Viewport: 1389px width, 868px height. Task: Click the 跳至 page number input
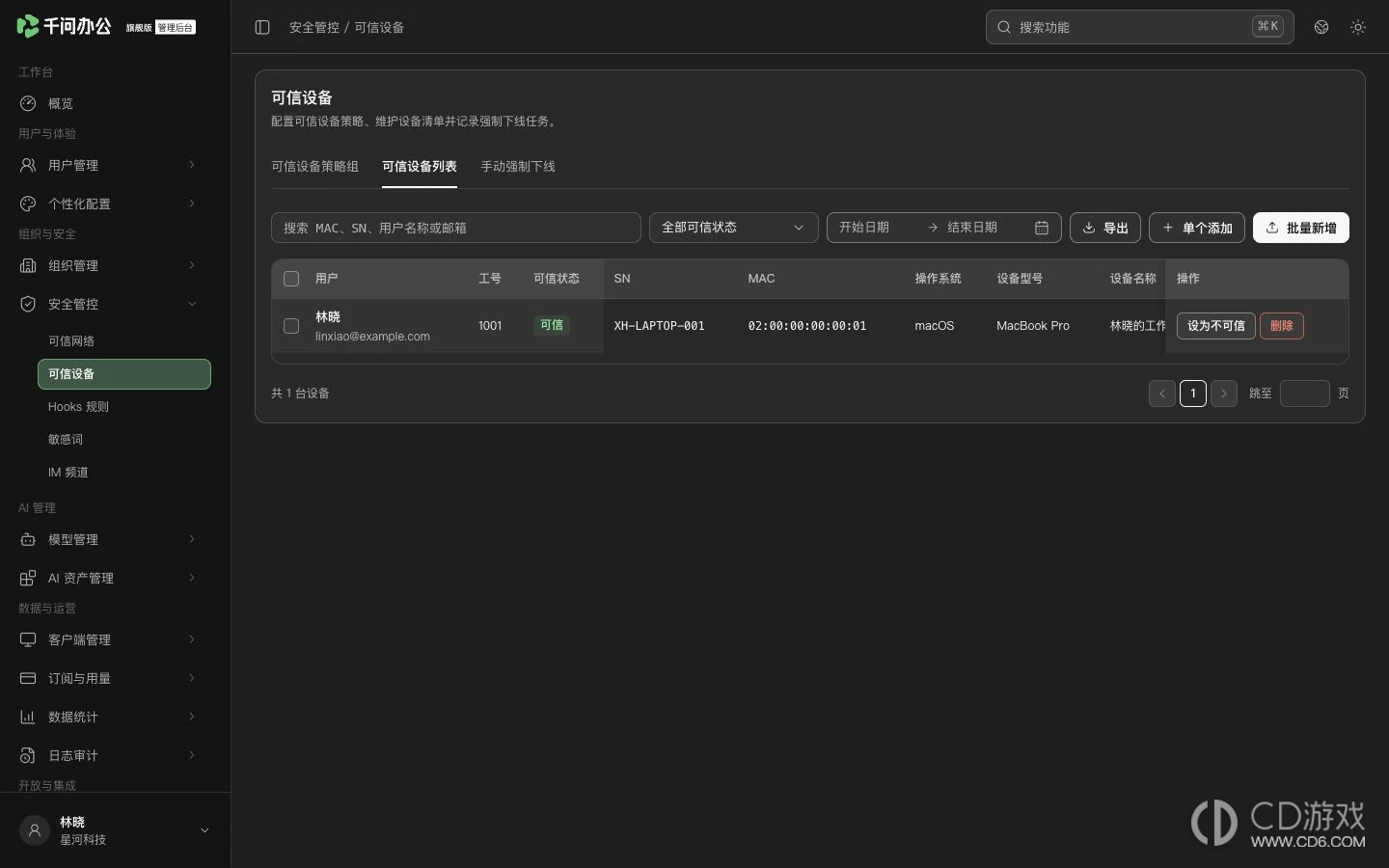[1305, 393]
